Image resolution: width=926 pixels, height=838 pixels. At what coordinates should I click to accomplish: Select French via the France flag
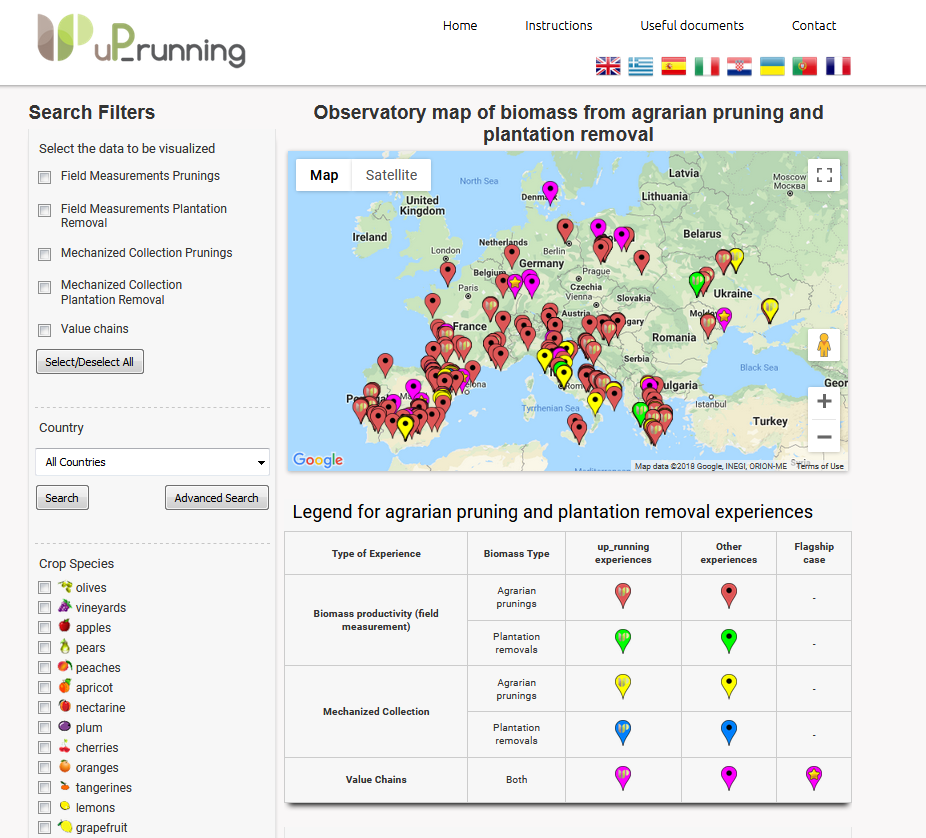pos(837,66)
